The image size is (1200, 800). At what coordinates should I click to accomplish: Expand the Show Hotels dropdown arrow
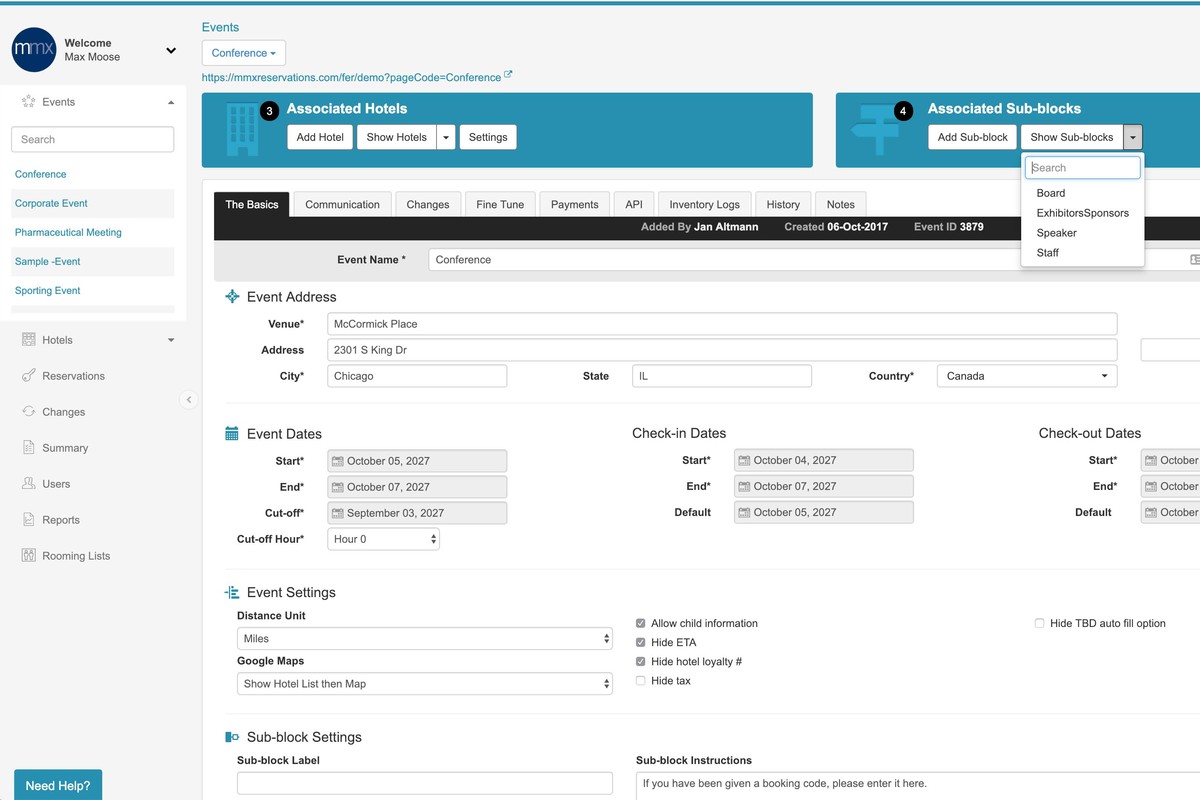[448, 137]
